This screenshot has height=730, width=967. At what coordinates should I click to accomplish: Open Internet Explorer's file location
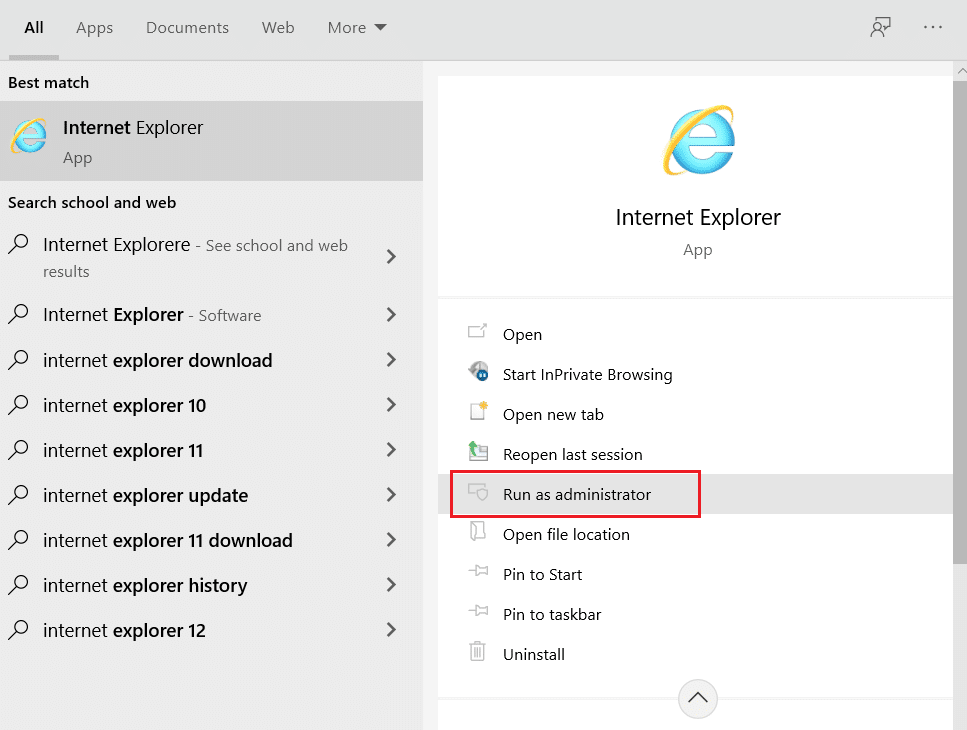pos(566,534)
